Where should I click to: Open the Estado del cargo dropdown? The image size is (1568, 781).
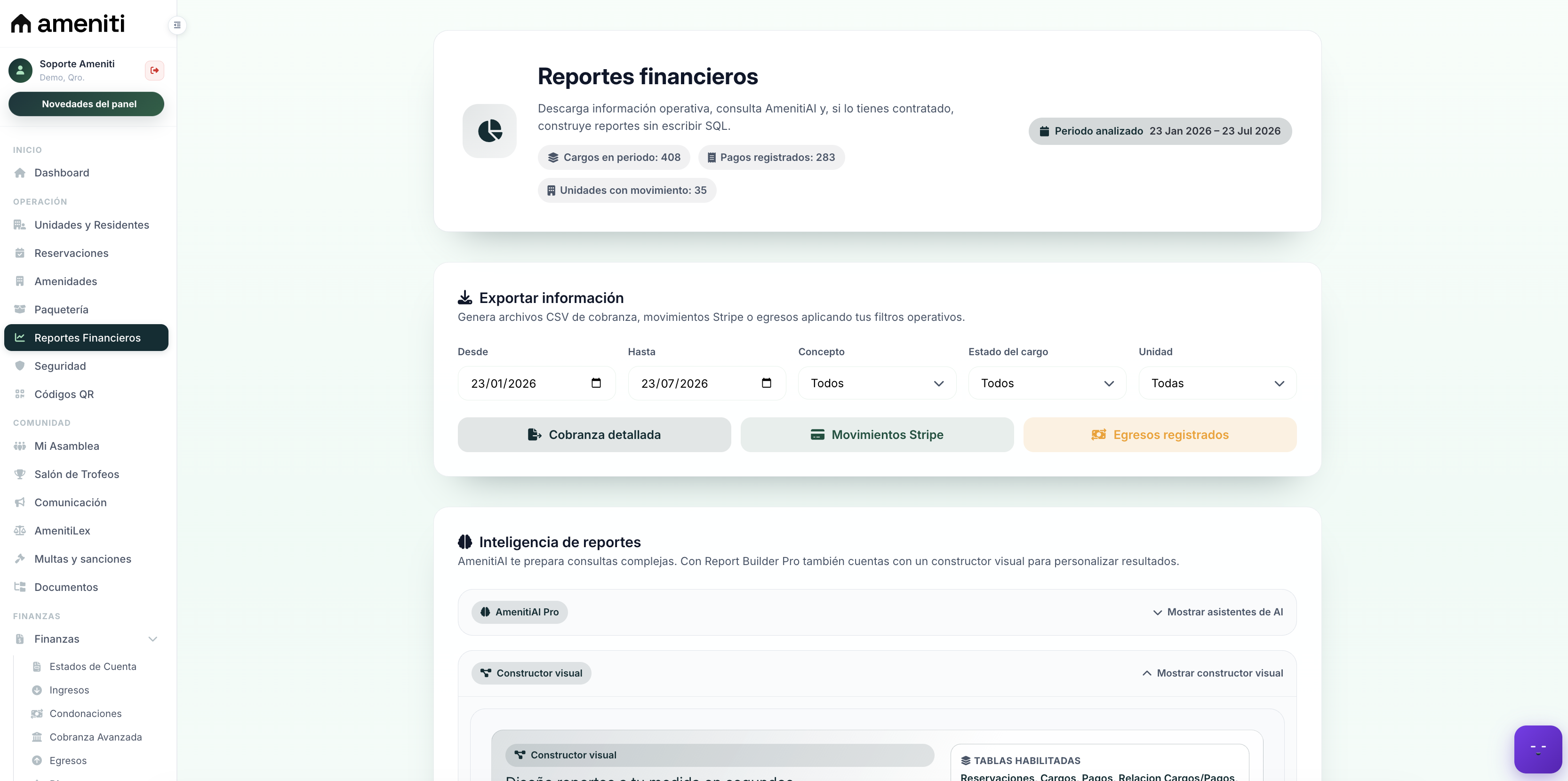point(1047,383)
